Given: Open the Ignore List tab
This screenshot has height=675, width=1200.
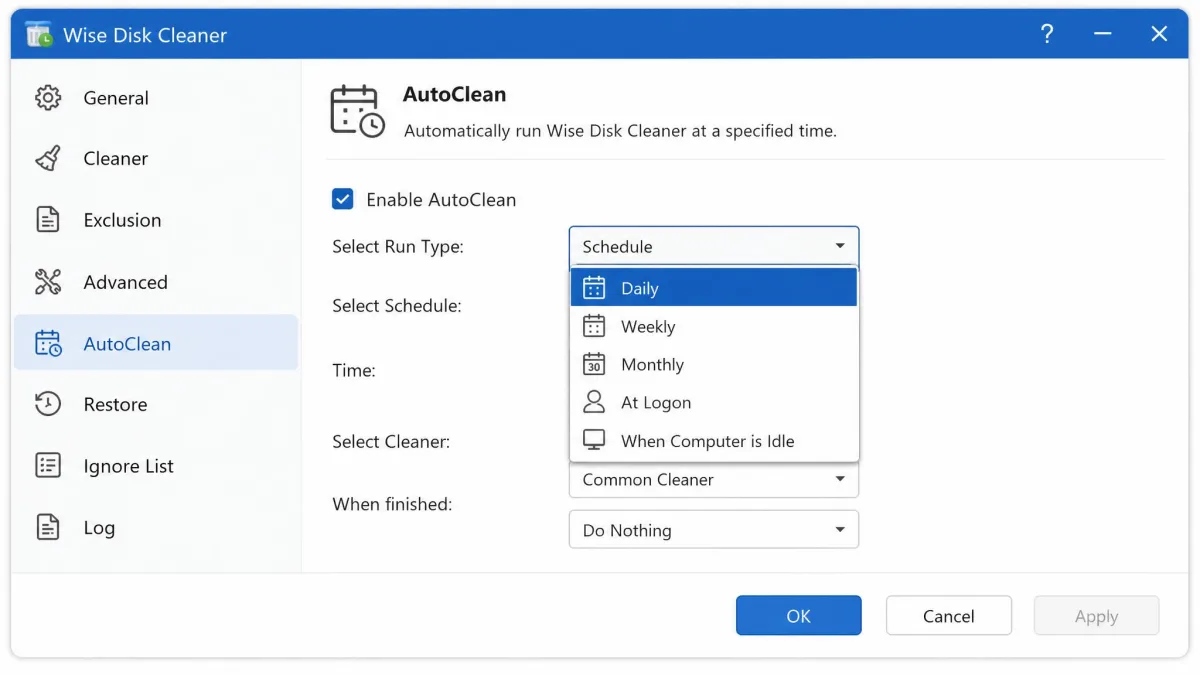Looking at the screenshot, I should (156, 466).
